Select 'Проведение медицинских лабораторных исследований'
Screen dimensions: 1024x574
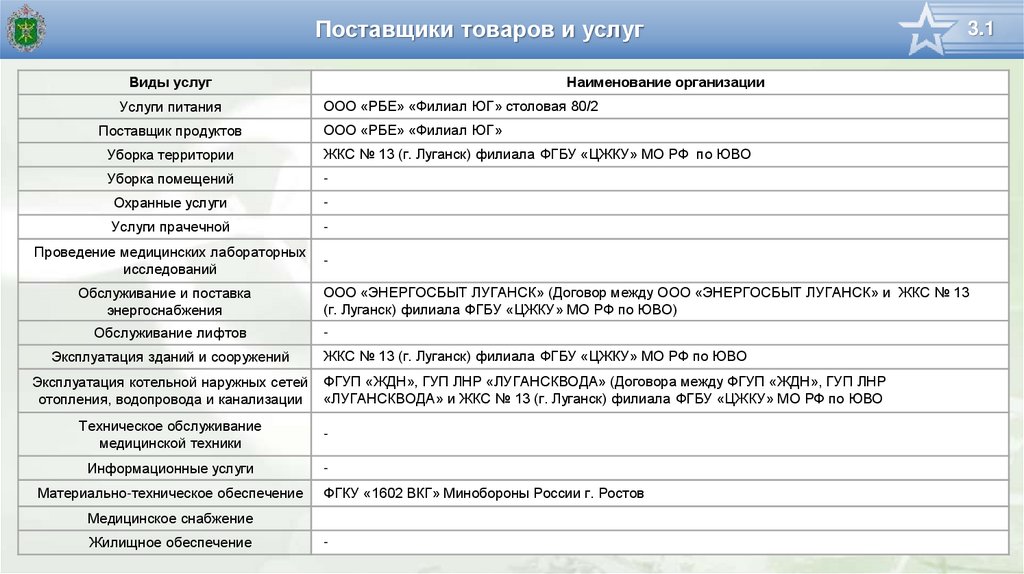(x=165, y=261)
